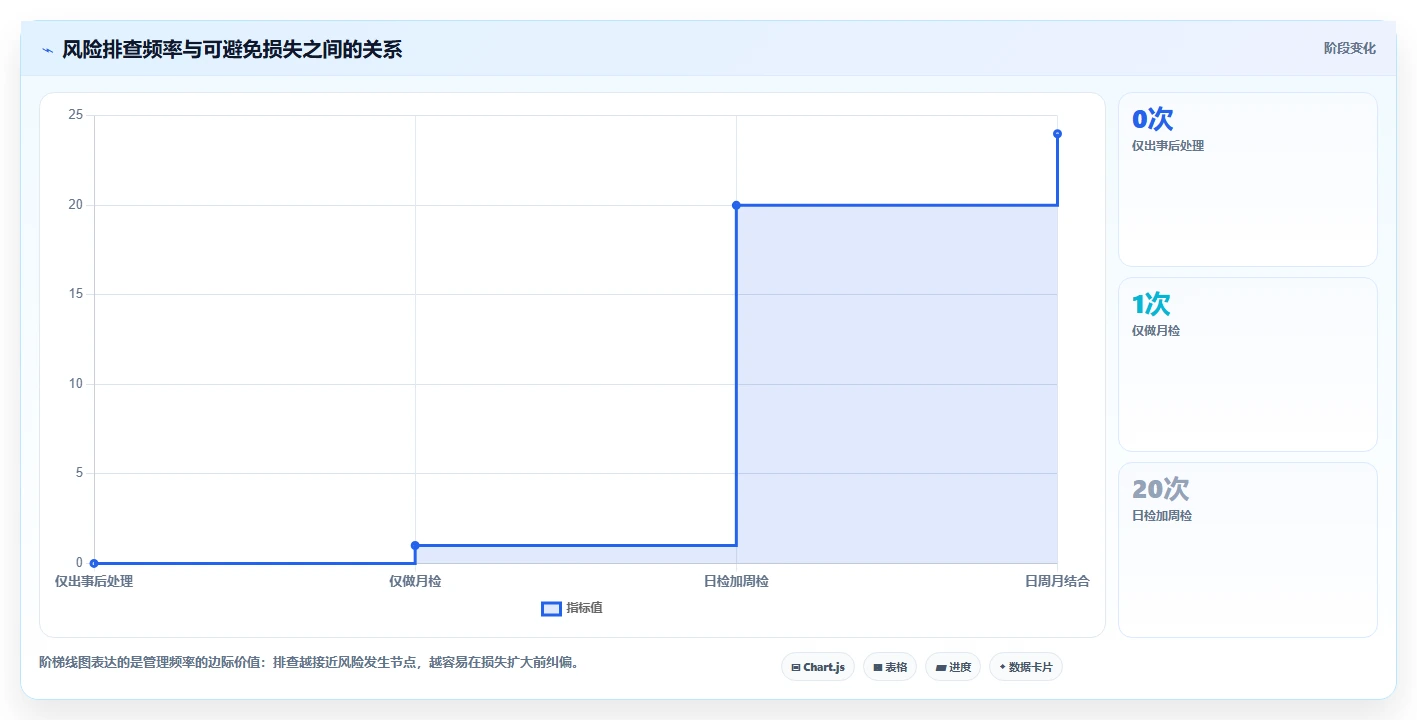This screenshot has width=1417, height=720.
Task: Click the x-axis label 日检加周检
Action: point(736,581)
